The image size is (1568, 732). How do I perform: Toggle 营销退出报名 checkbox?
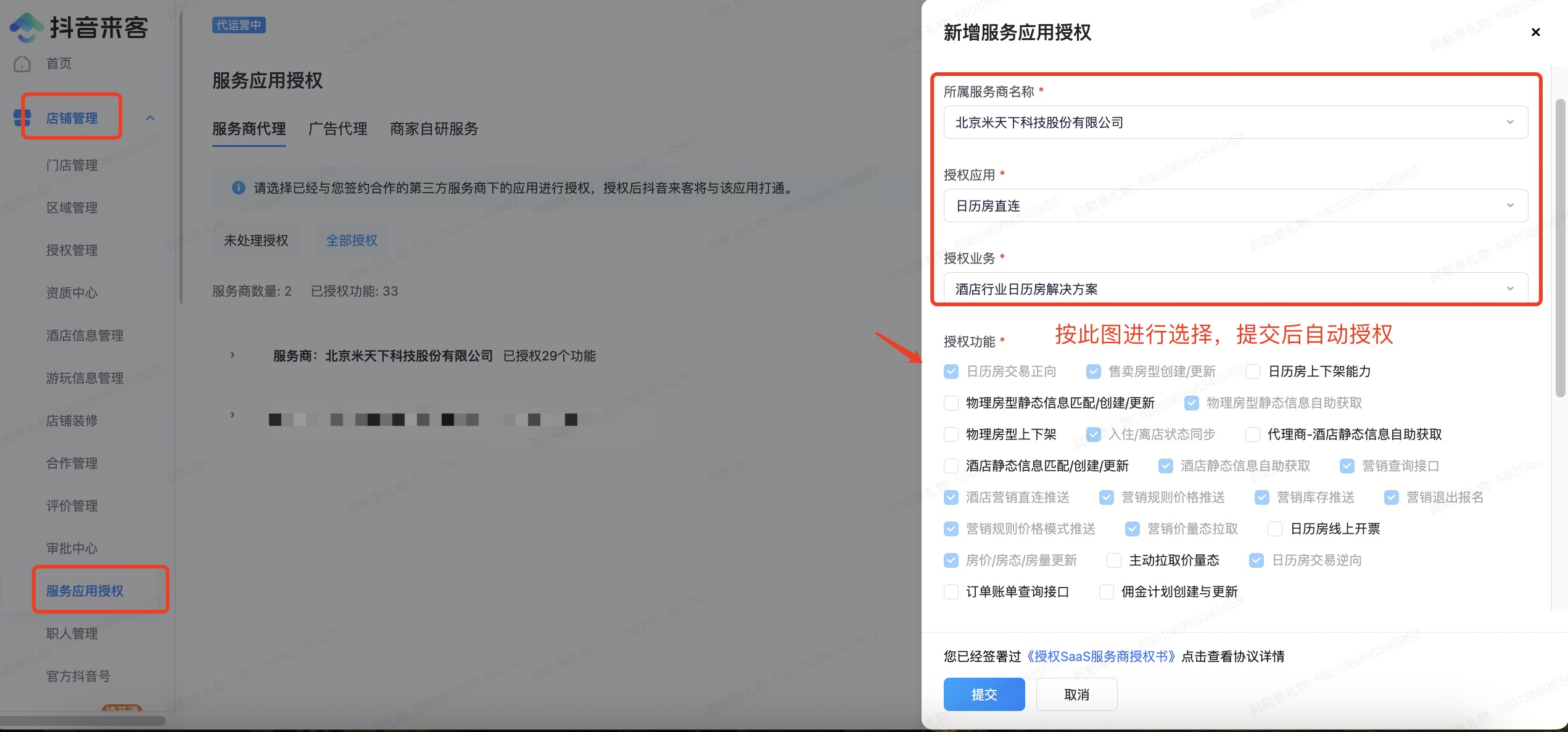(x=1392, y=497)
